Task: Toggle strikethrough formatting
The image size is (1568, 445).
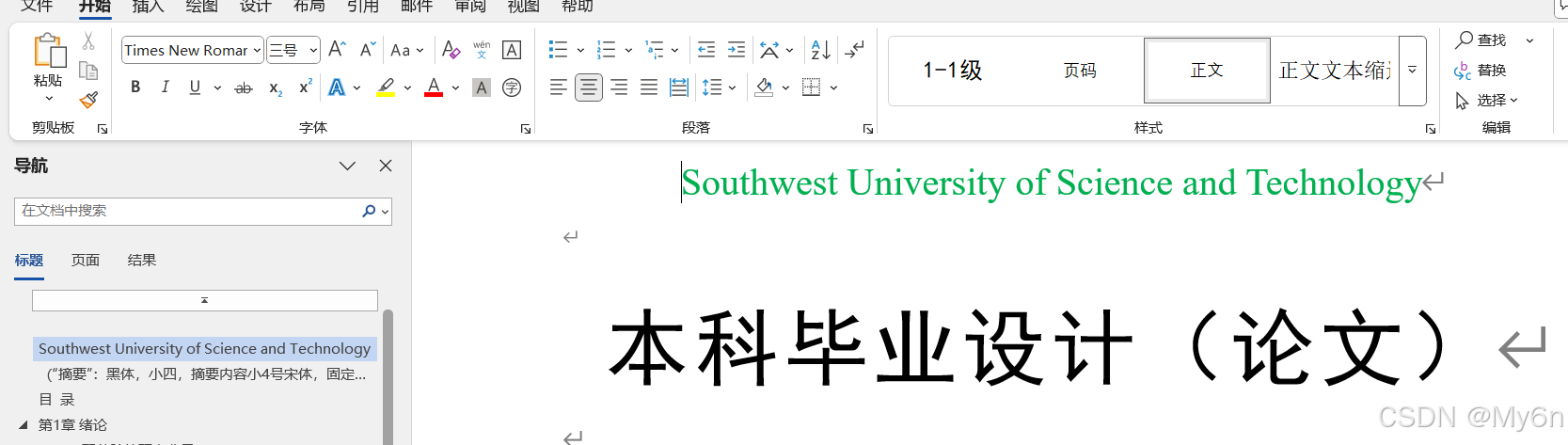Action: point(244,87)
